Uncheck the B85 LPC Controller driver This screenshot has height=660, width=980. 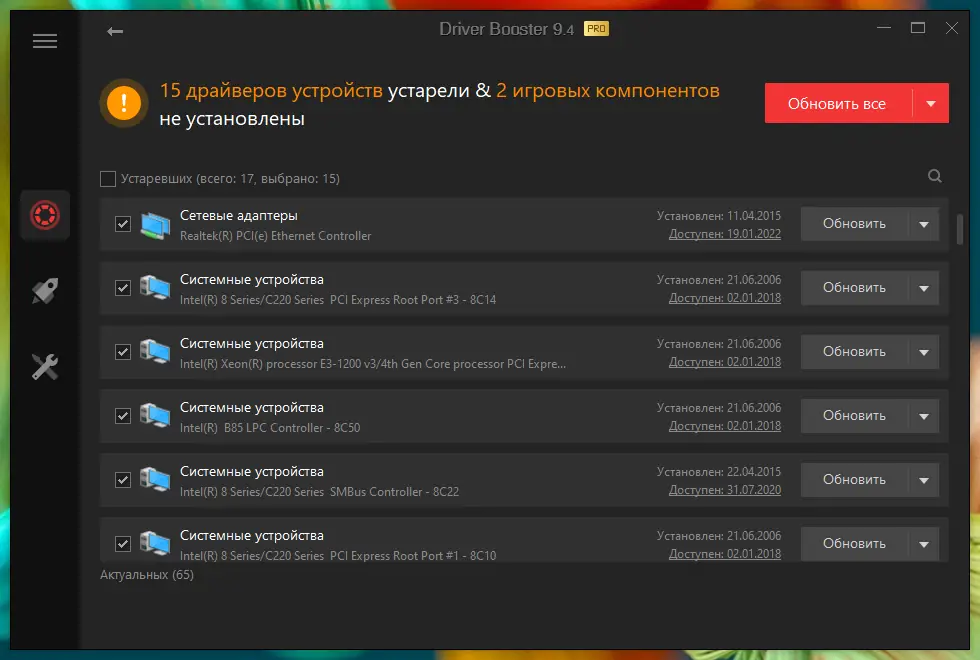pos(123,416)
